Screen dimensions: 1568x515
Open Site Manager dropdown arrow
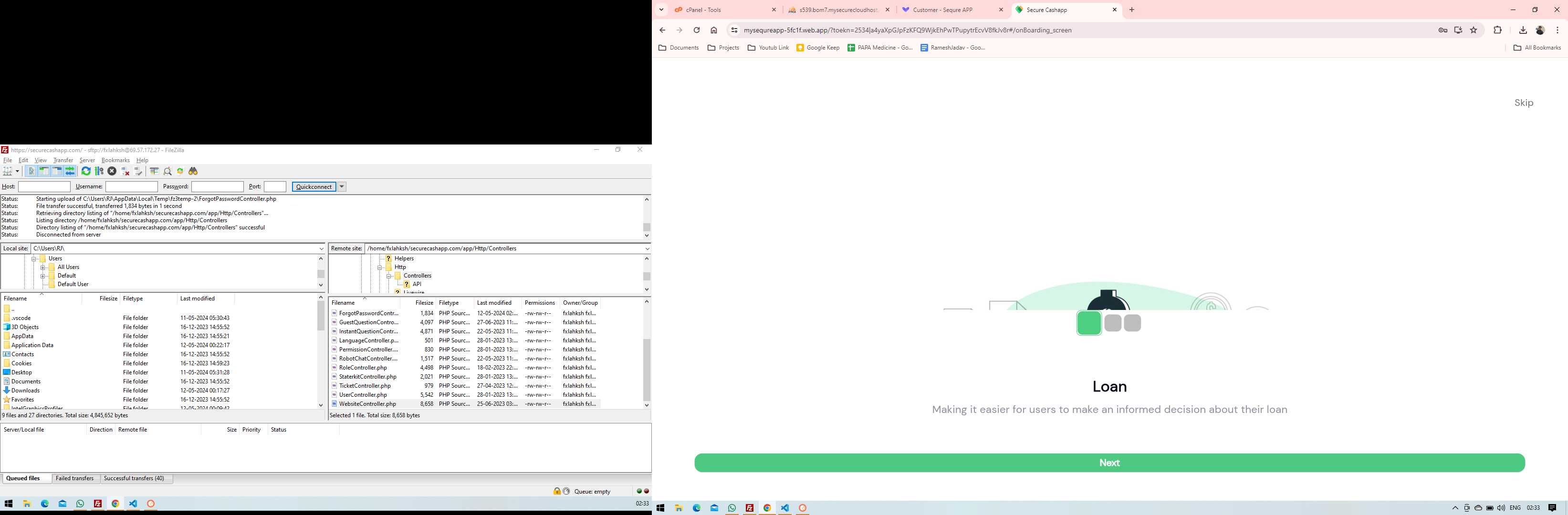pyautogui.click(x=17, y=172)
